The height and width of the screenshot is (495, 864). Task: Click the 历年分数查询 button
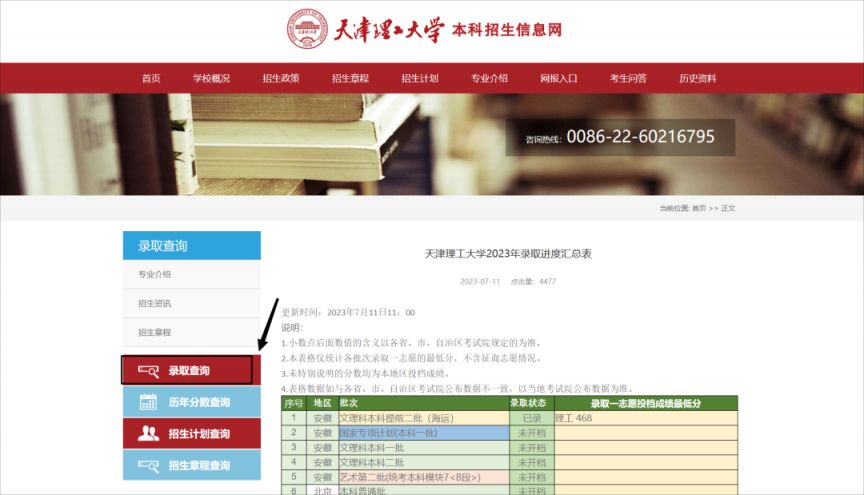tap(192, 402)
